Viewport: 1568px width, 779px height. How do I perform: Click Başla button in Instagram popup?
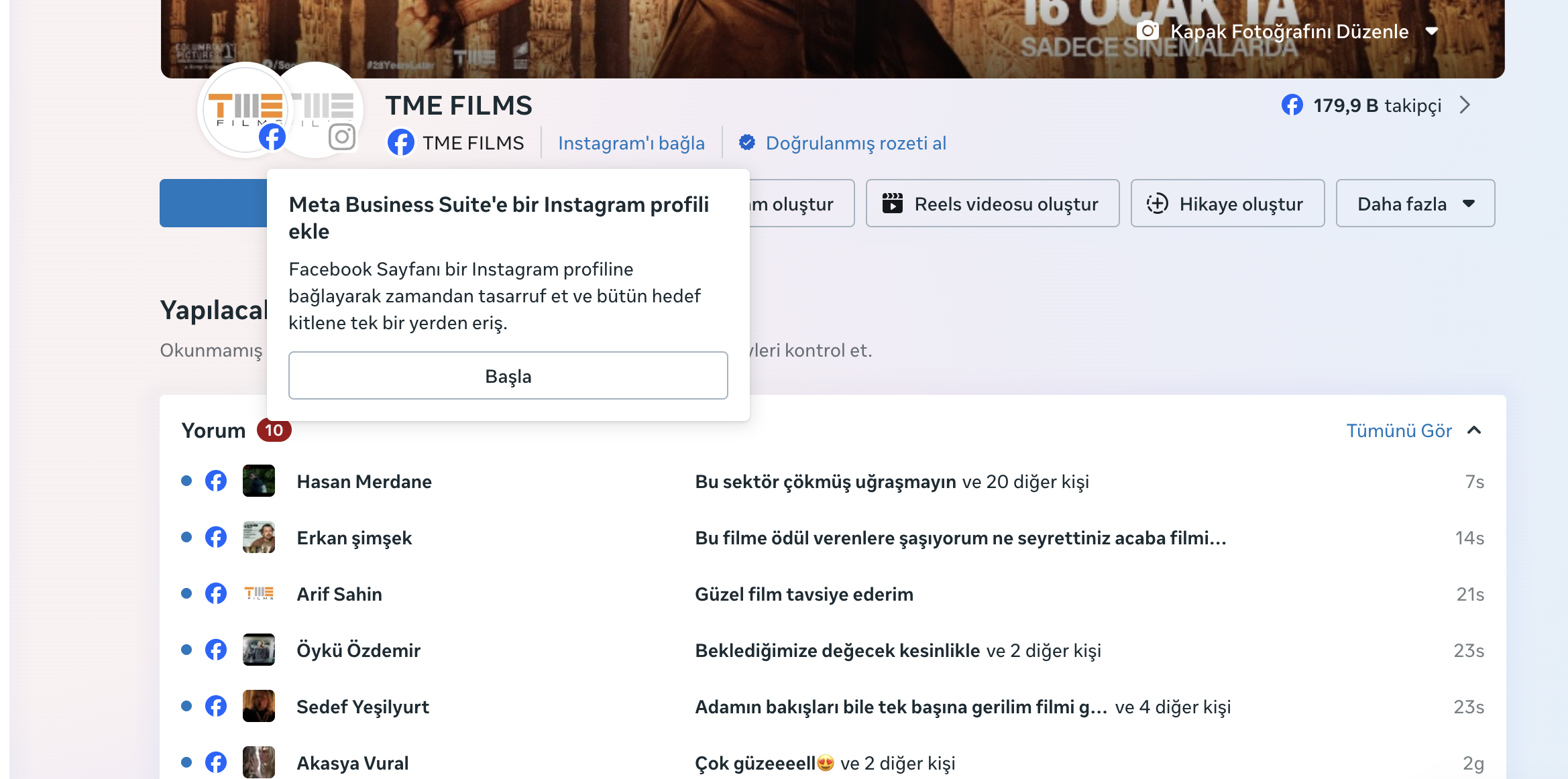(x=508, y=375)
